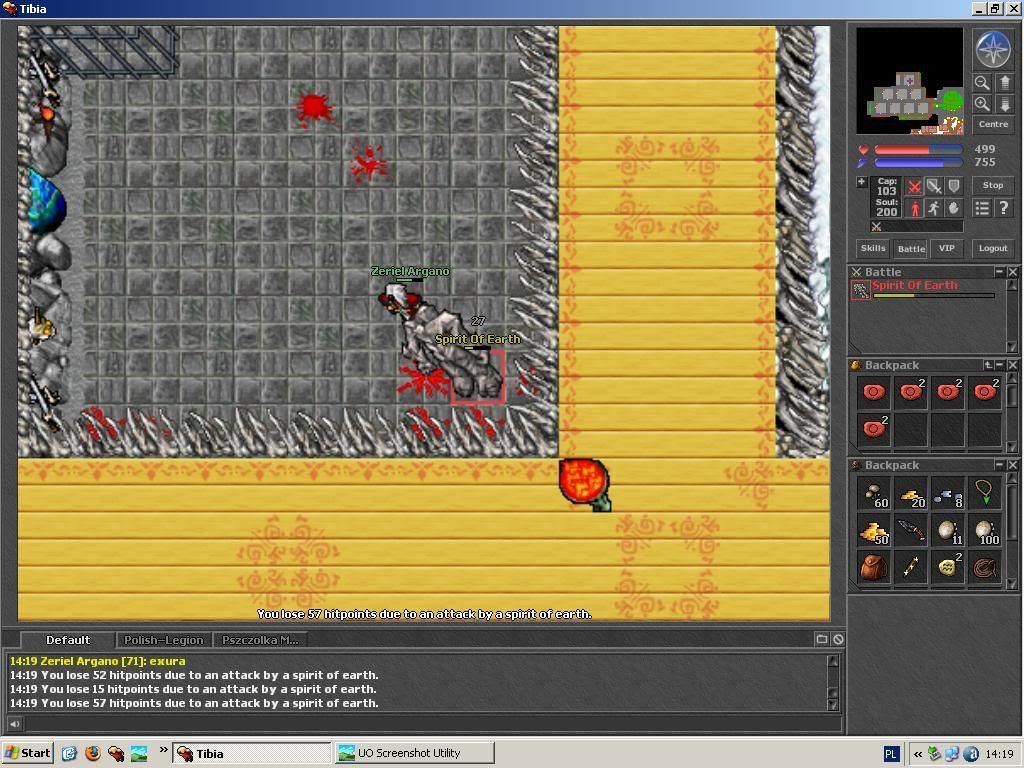
Task: Toggle stand-while-fighting mode (red figure)
Action: [914, 208]
